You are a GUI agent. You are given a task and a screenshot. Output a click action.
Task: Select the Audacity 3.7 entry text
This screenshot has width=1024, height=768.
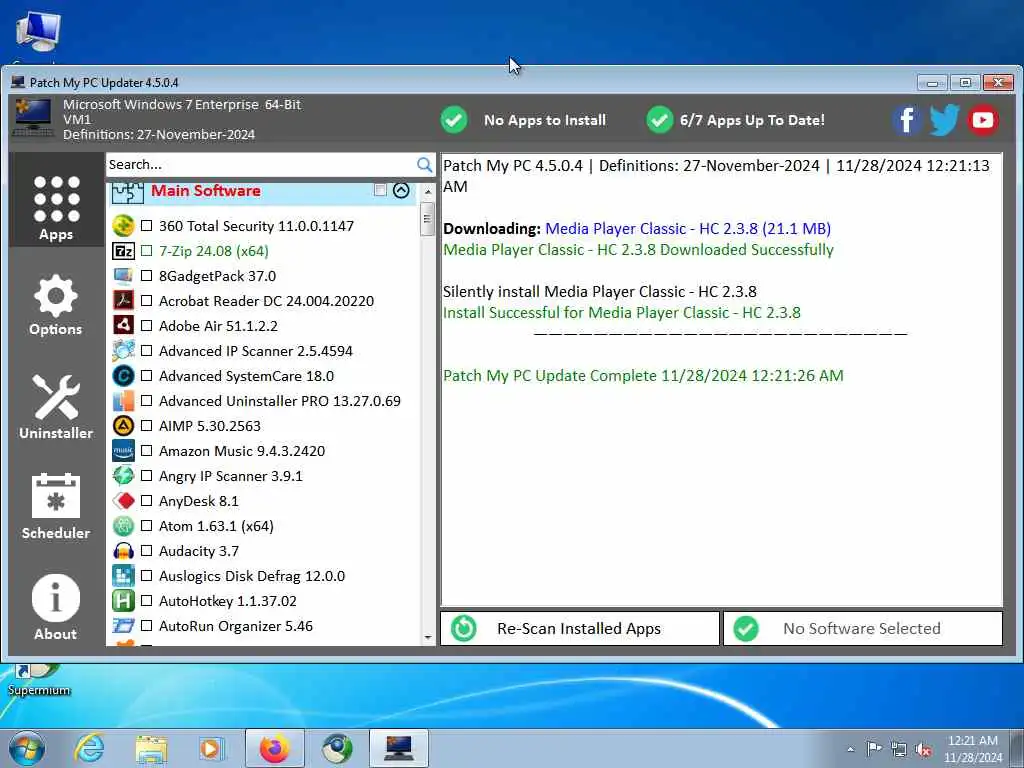click(x=199, y=551)
